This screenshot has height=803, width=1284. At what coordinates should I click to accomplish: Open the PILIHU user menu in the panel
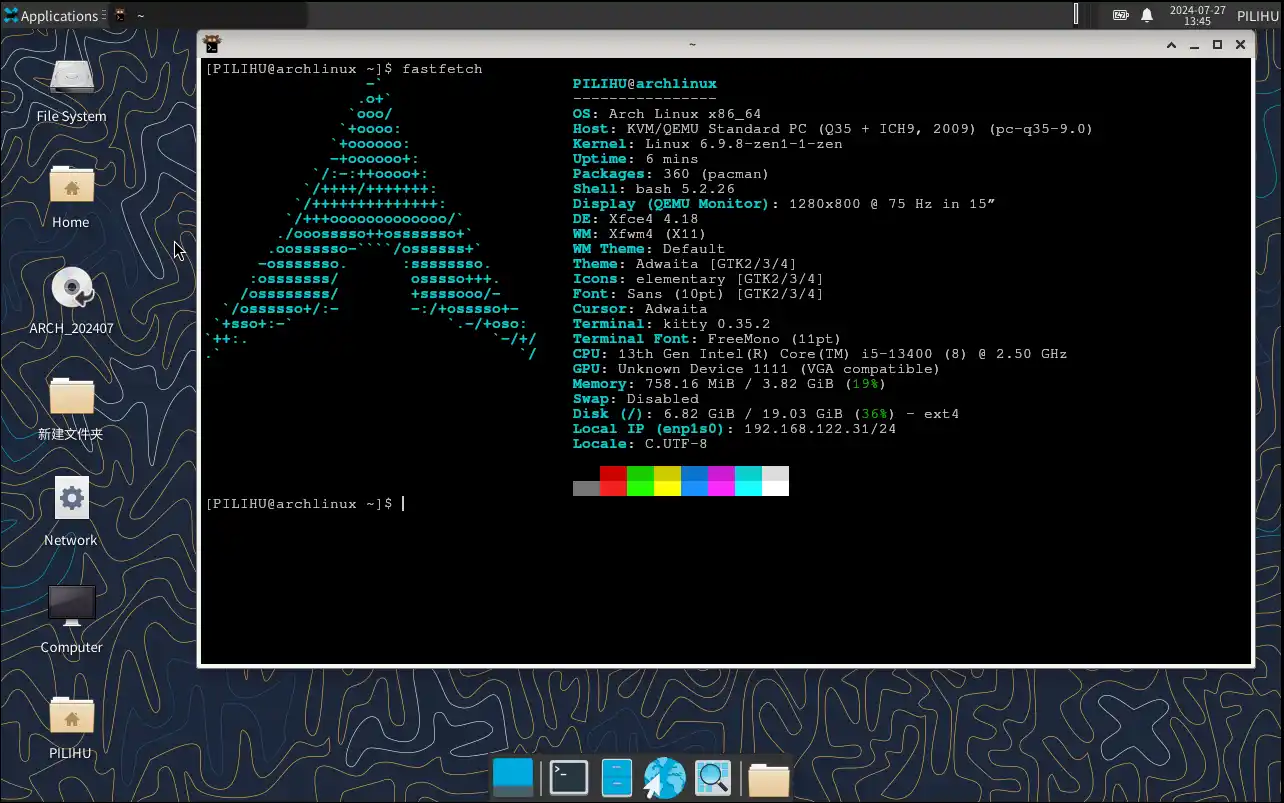[1256, 15]
